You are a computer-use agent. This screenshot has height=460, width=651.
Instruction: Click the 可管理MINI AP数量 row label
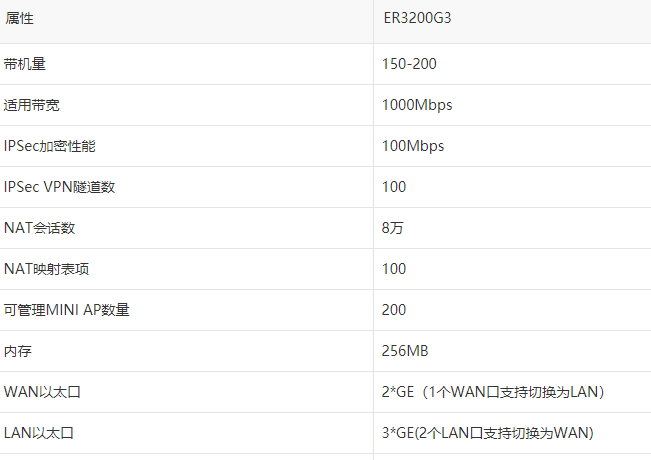click(67, 310)
